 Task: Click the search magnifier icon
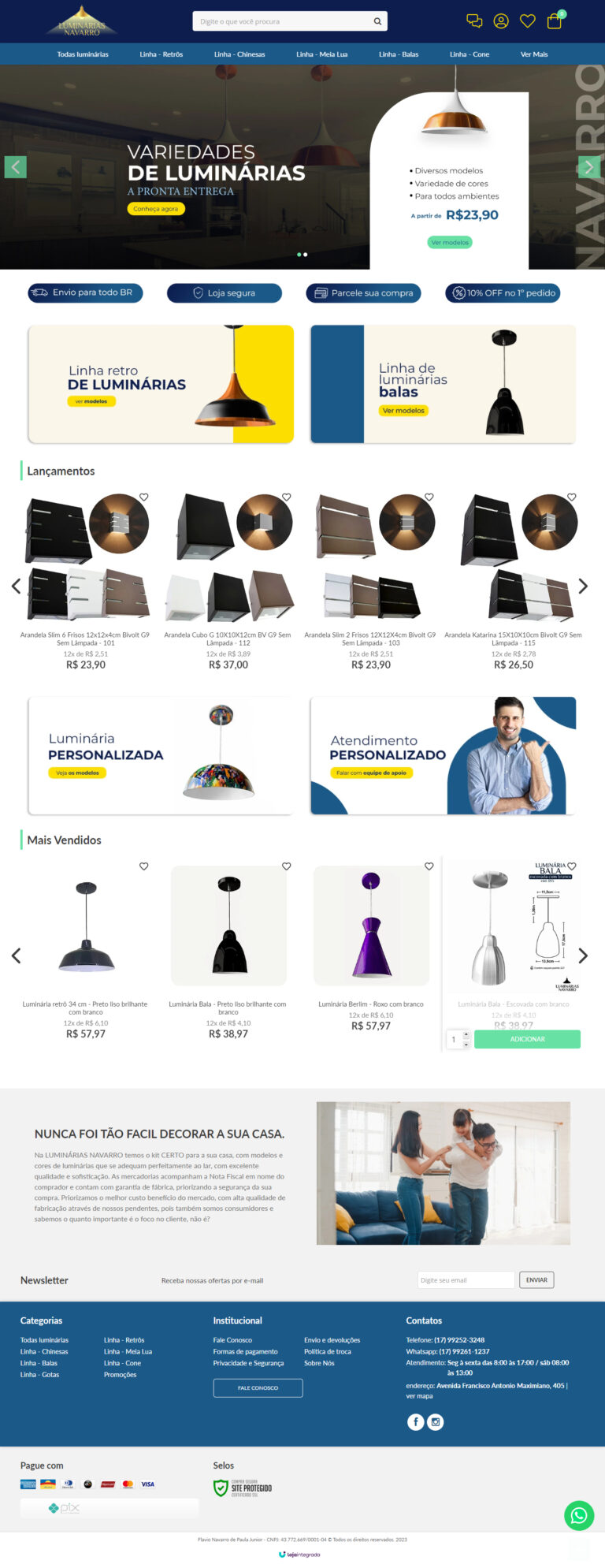click(x=377, y=21)
